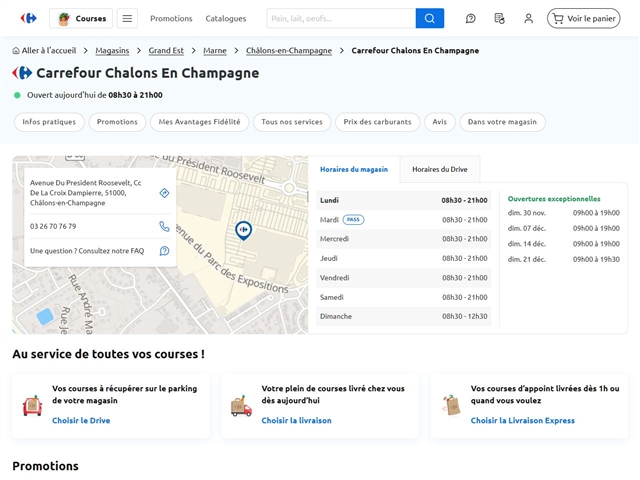The width and height of the screenshot is (640, 480).
Task: Click the delivery truck icon
Action: 241,406
